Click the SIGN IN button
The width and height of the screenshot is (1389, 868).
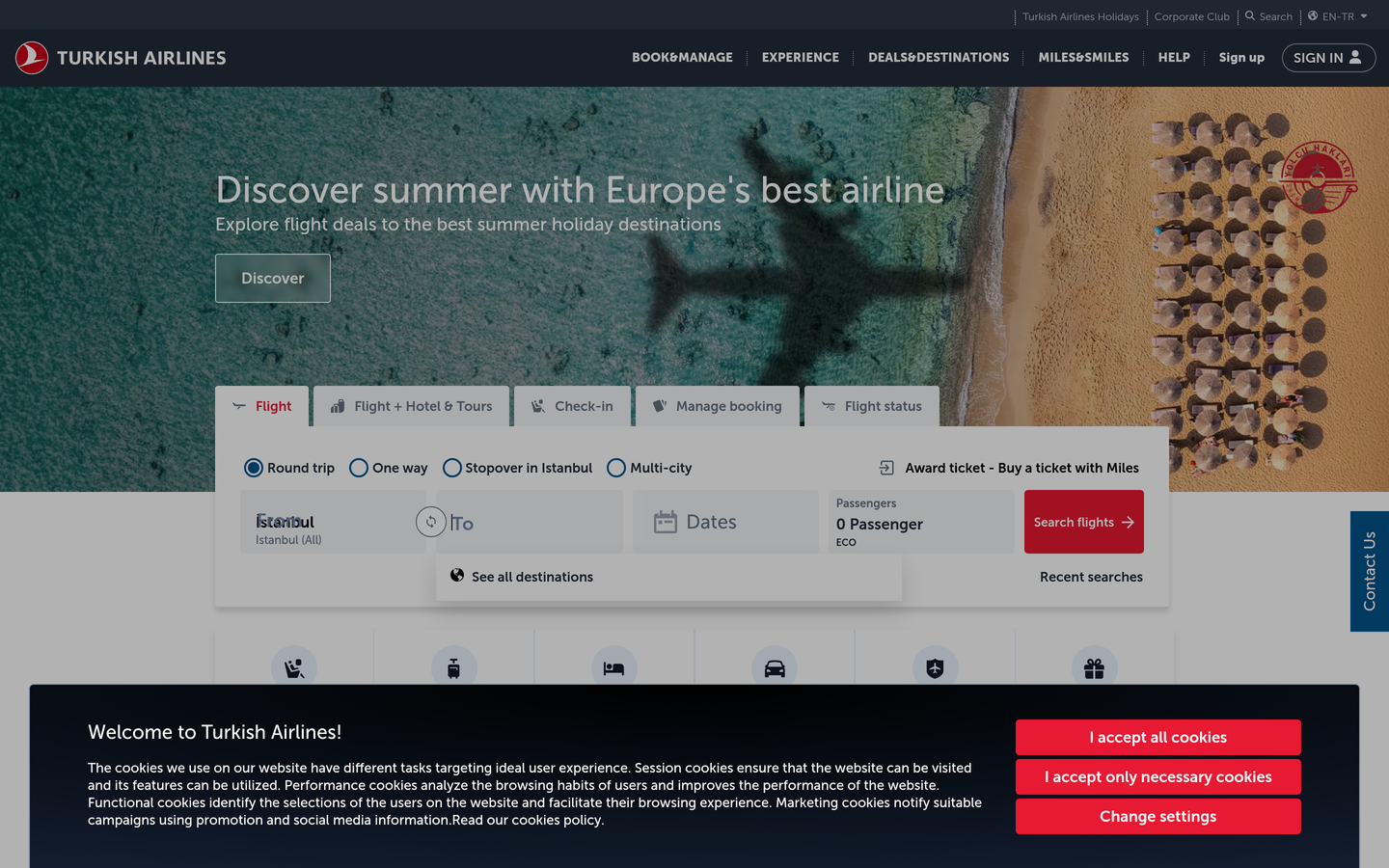click(1328, 58)
